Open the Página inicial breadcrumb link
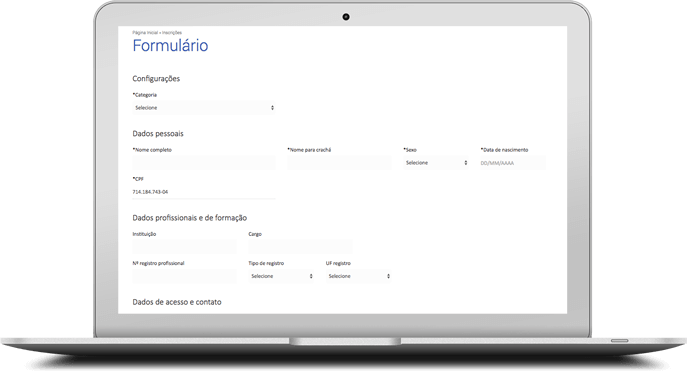This screenshot has height=371, width=687. [145, 33]
